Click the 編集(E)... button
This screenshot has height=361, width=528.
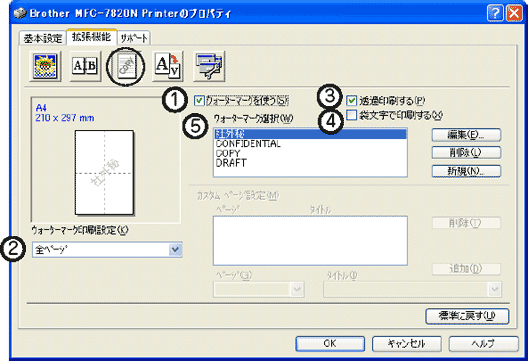[x=466, y=135]
